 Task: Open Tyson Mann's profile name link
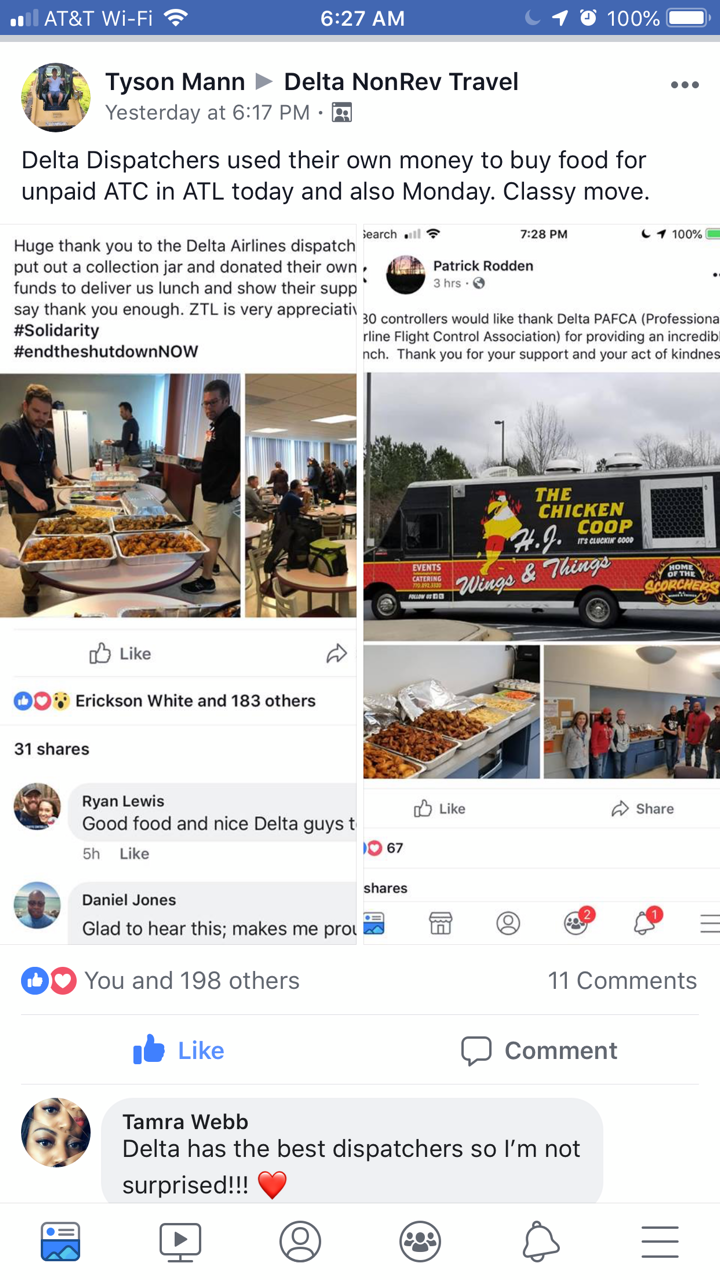tap(175, 82)
